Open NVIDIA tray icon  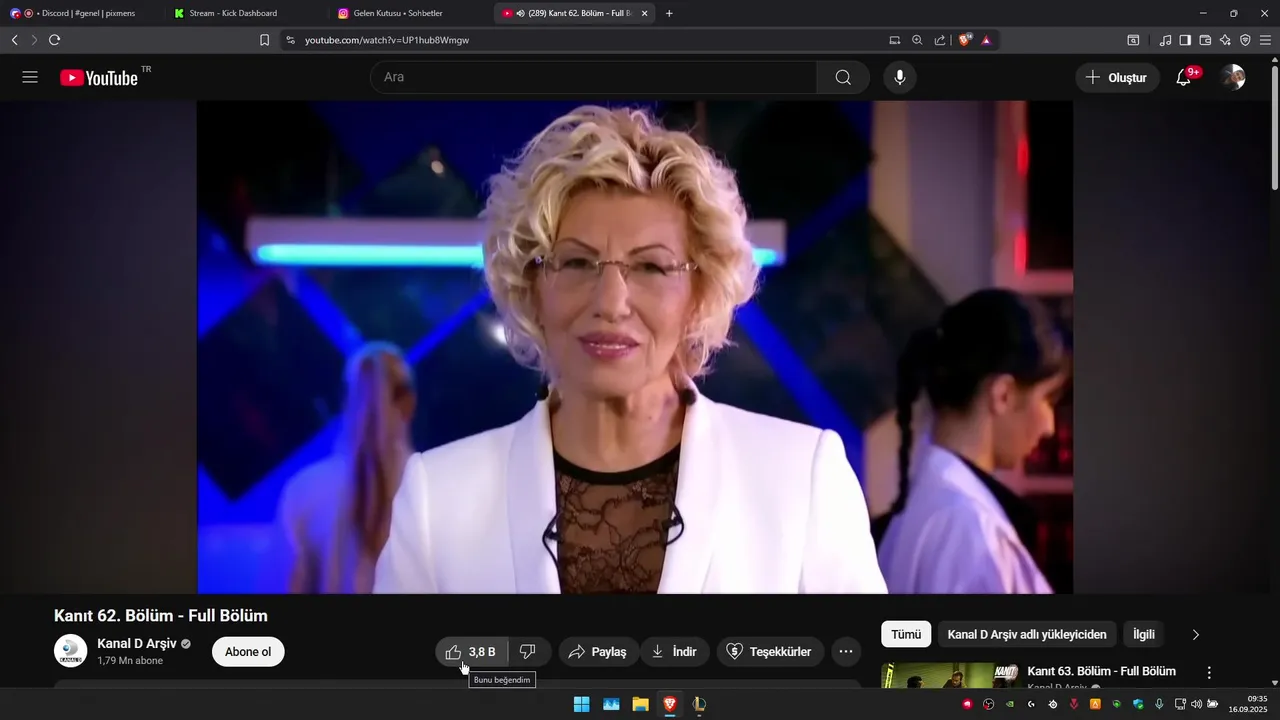point(1010,704)
